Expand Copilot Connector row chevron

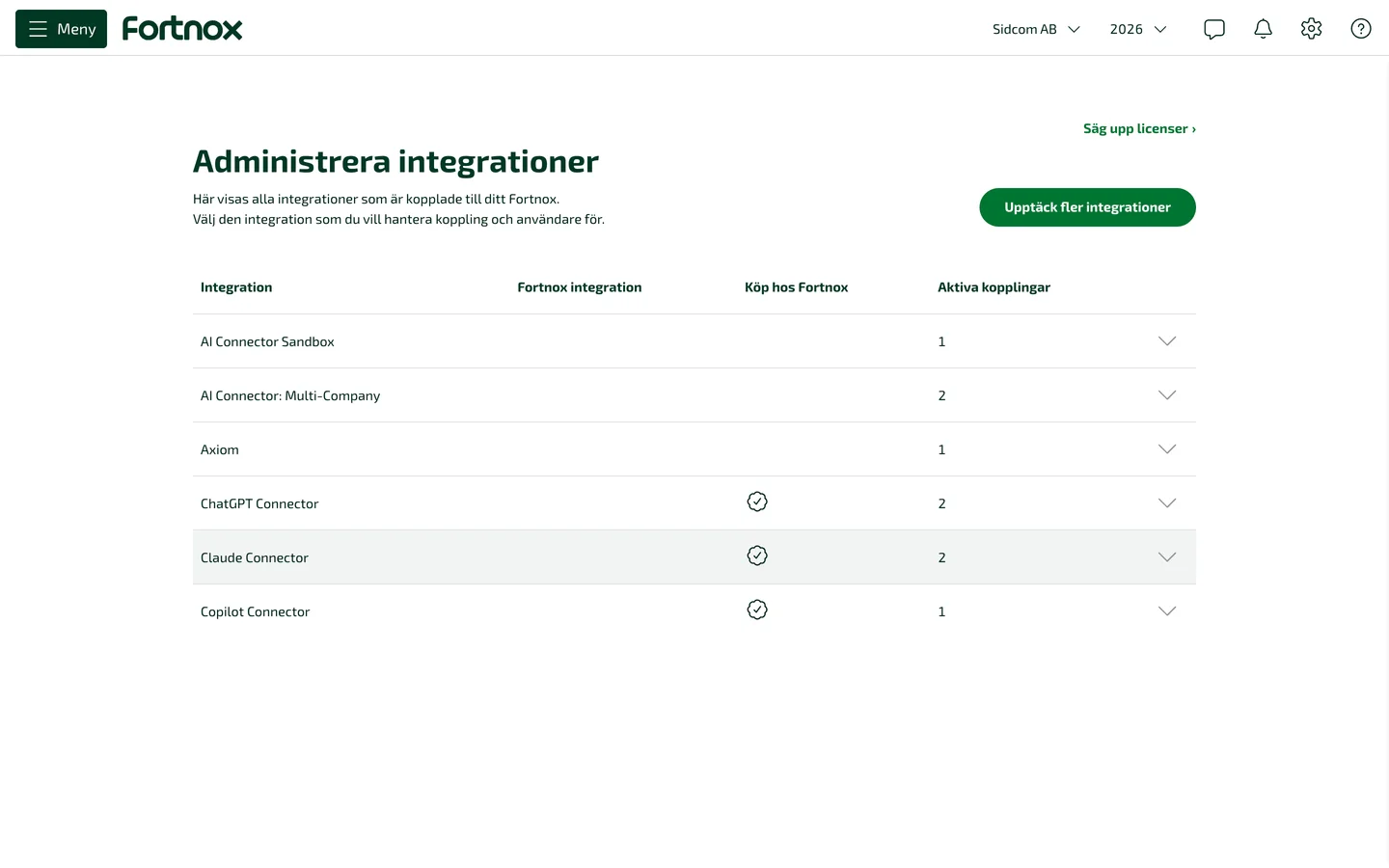(x=1167, y=611)
